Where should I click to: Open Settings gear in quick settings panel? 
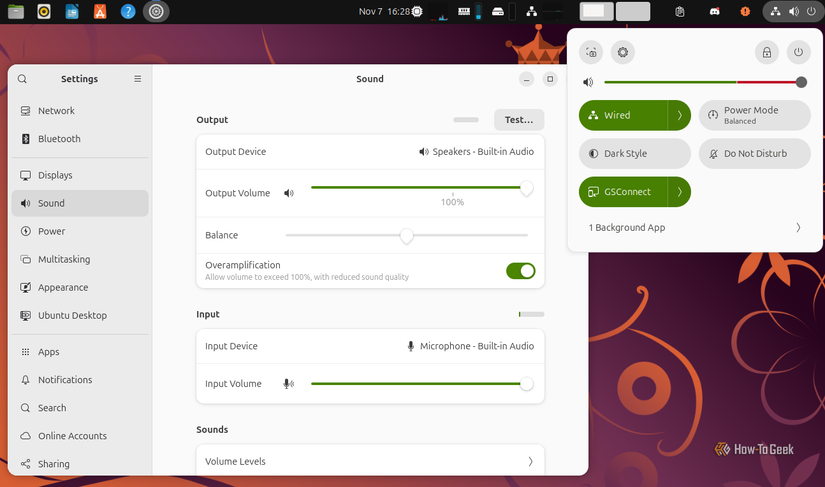click(x=623, y=52)
